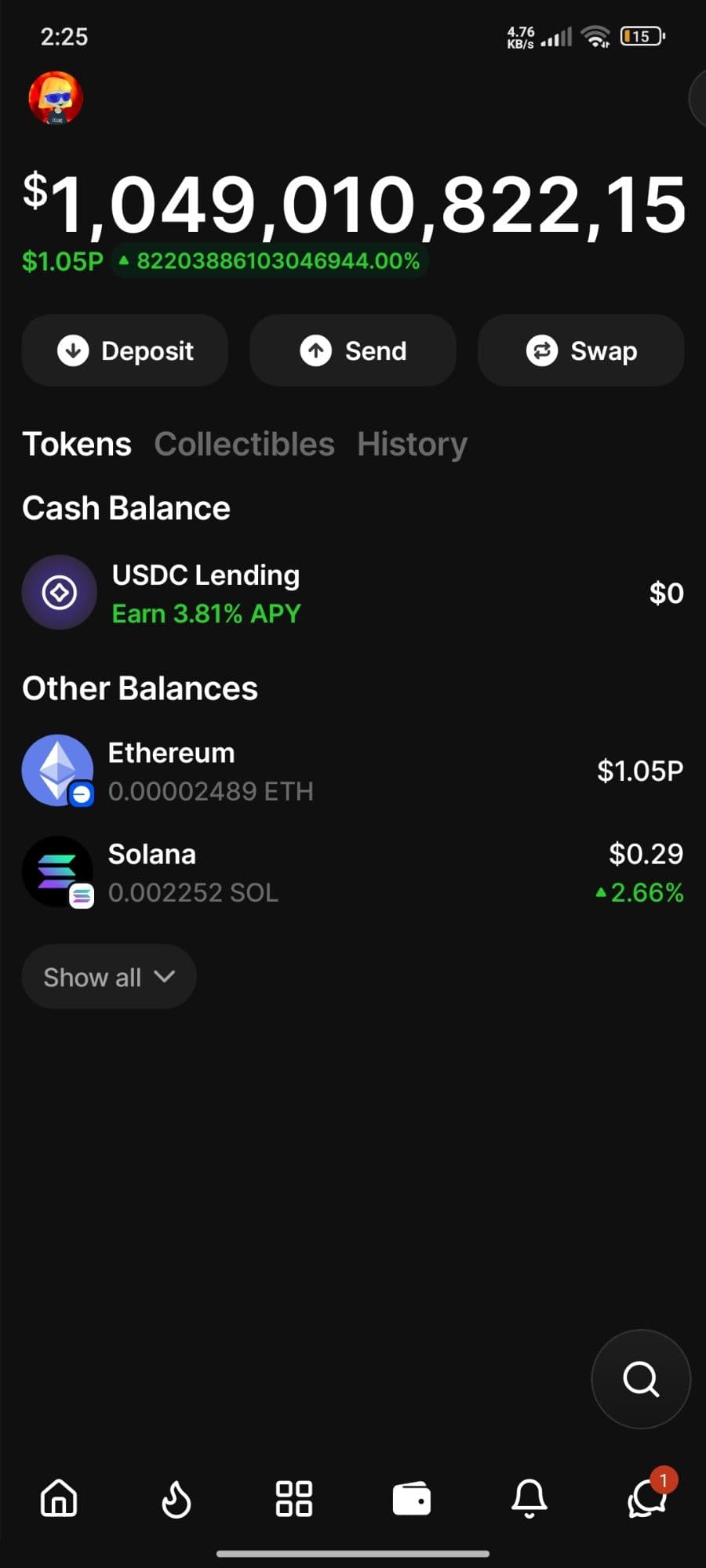Select the Tokens tab
Viewport: 706px width, 1568px height.
pyautogui.click(x=77, y=445)
